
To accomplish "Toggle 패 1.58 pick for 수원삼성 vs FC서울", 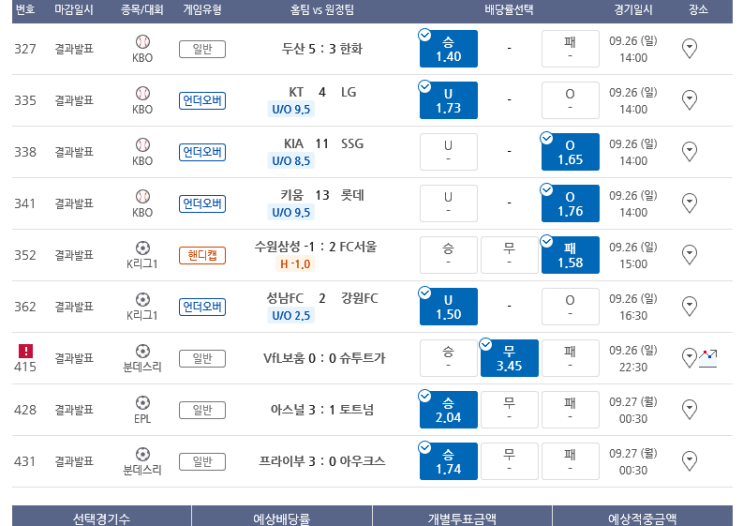I will coord(570,255).
